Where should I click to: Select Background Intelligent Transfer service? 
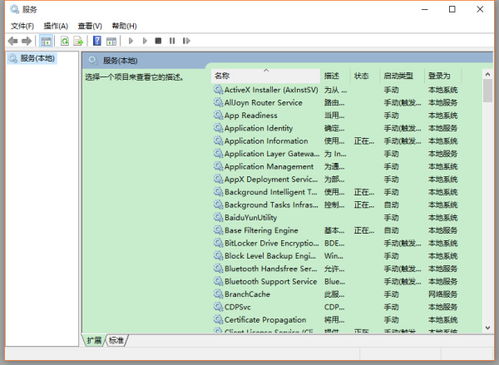271,192
